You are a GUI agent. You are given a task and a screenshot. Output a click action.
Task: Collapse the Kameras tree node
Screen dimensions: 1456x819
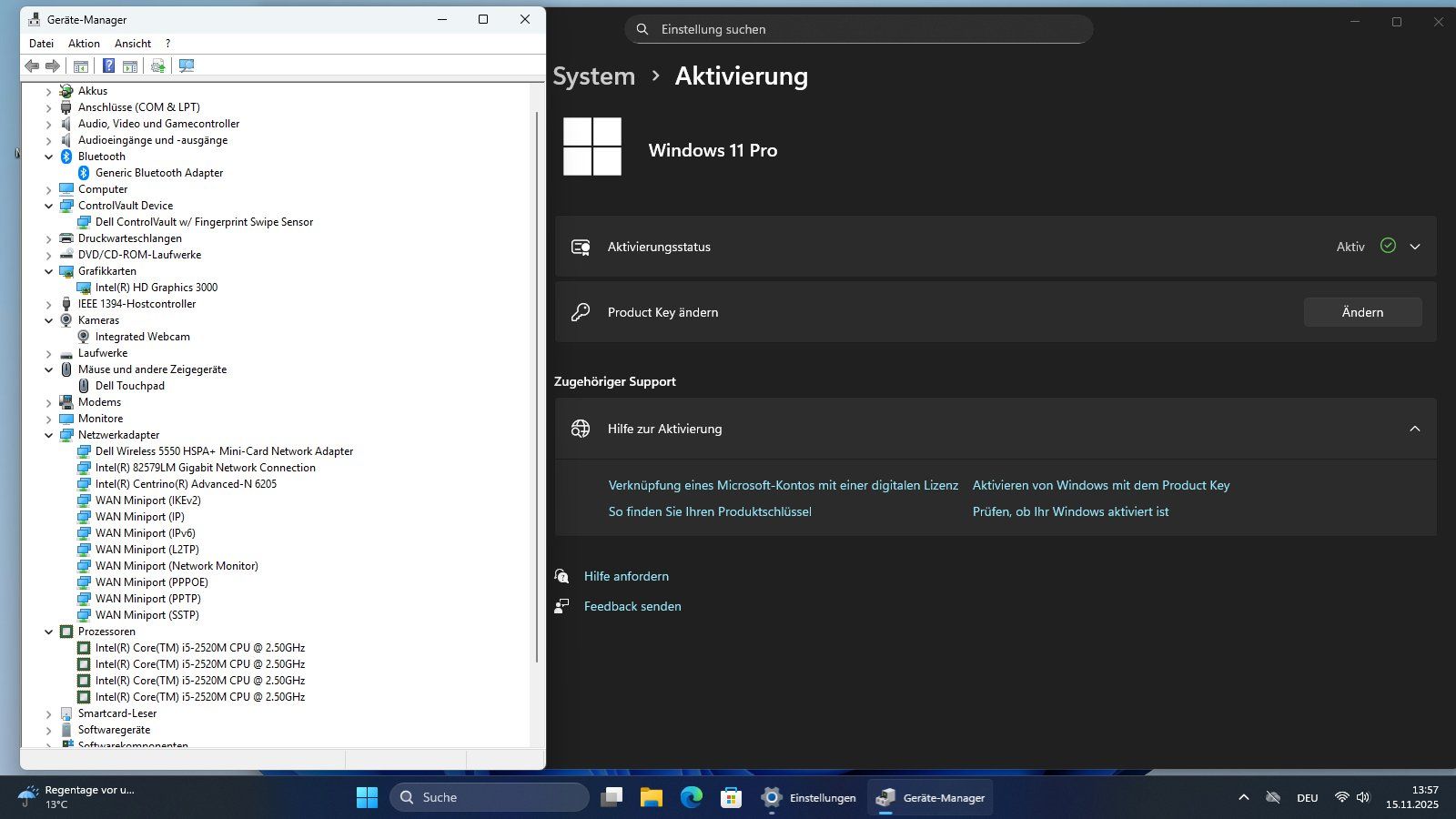49,320
